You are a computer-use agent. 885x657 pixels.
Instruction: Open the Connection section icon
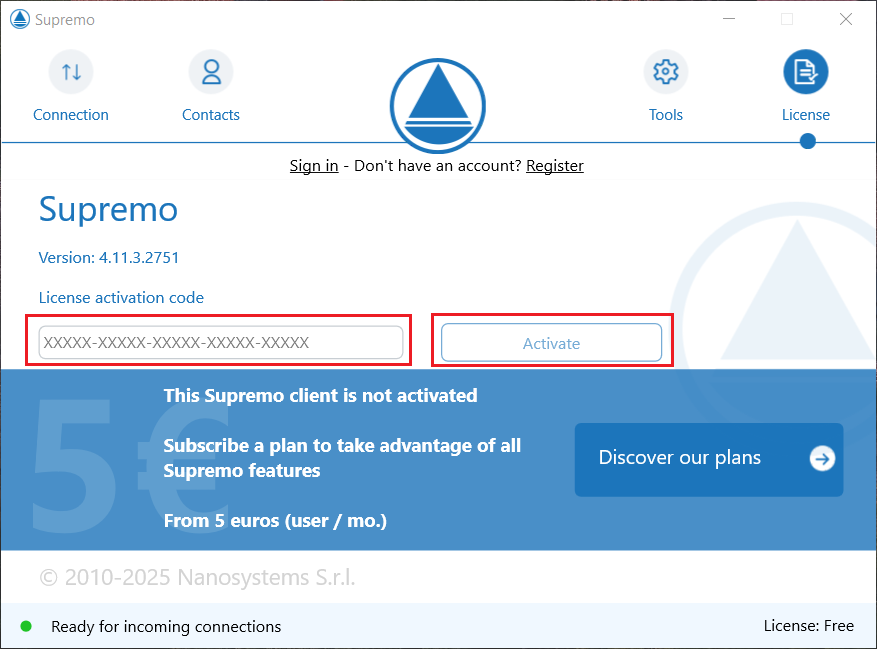pos(71,72)
